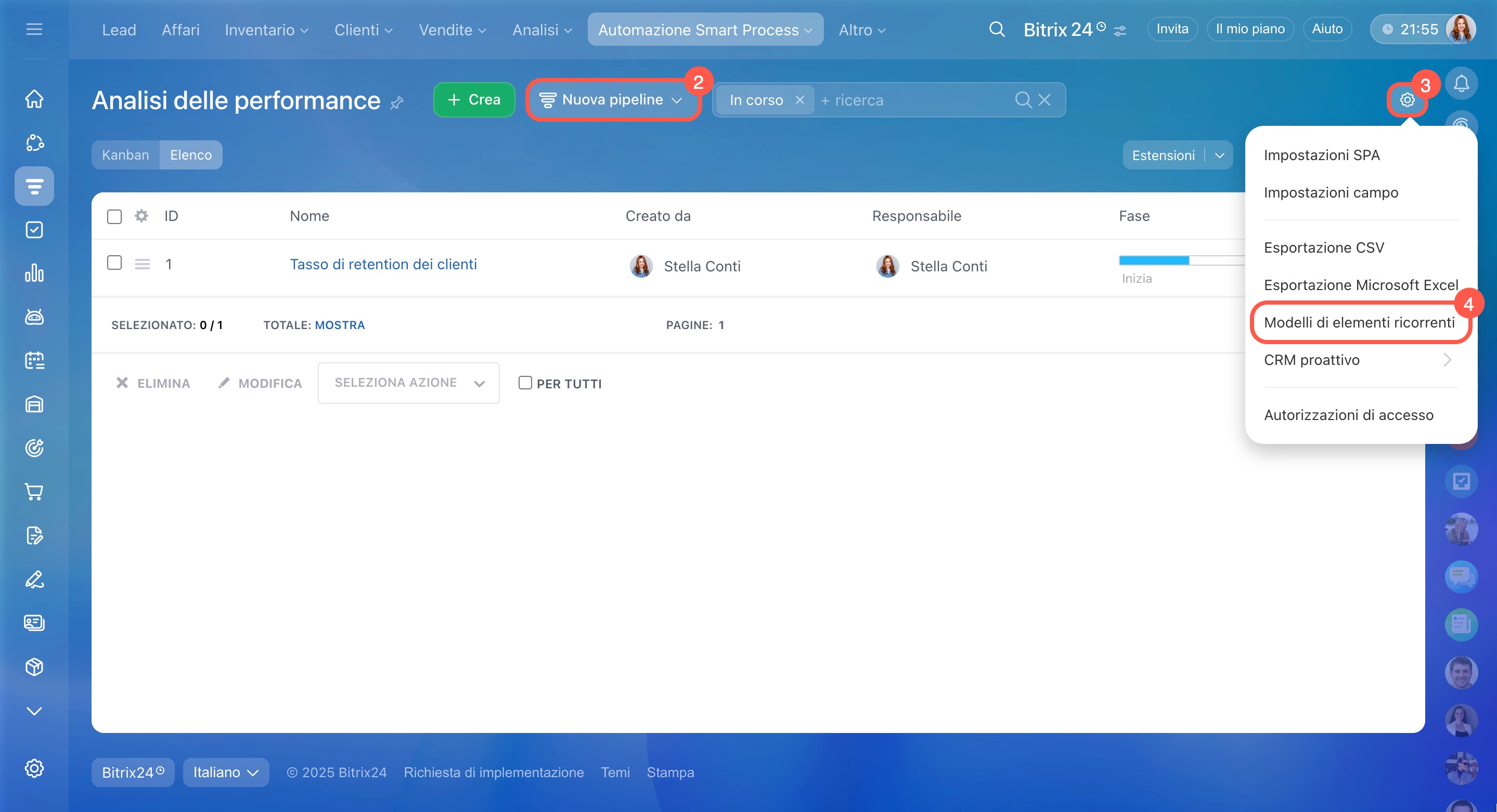Check the row checkbox for item 1
Viewport: 1497px width, 812px height.
coord(114,263)
